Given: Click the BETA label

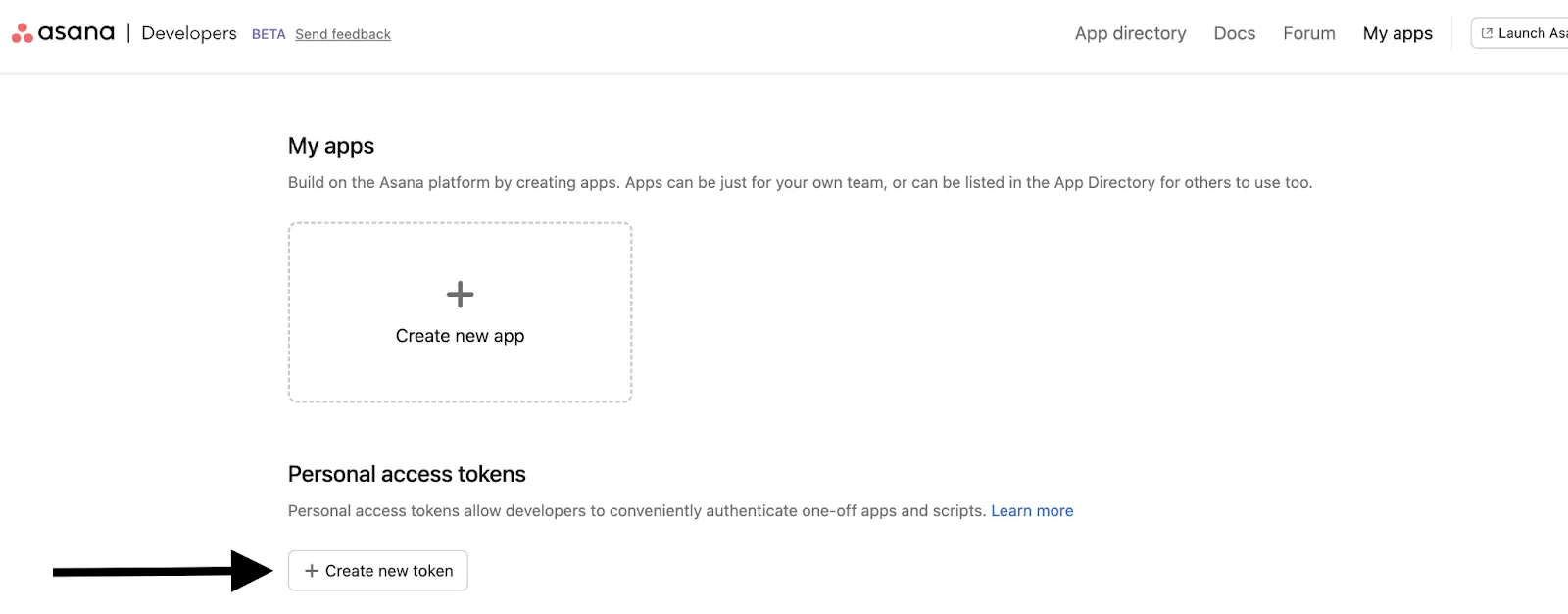Looking at the screenshot, I should [269, 34].
